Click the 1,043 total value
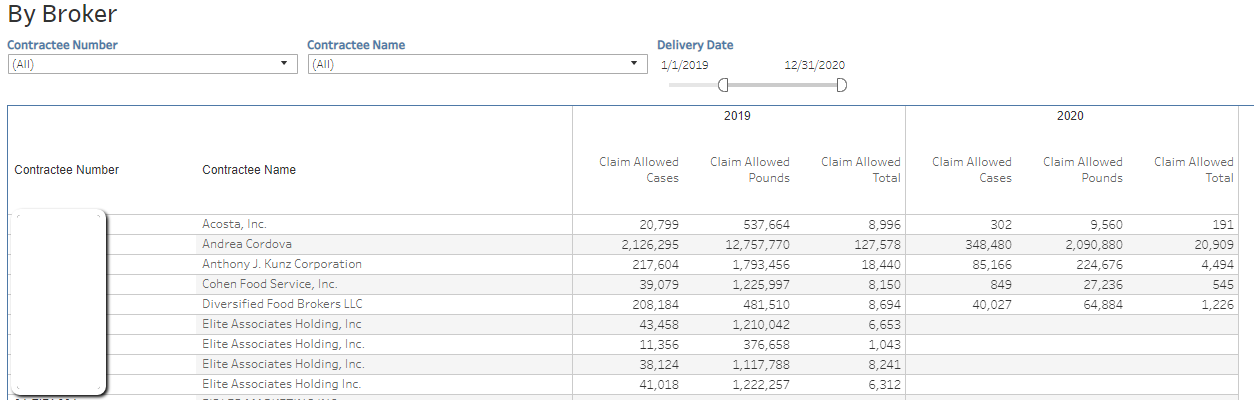1254x400 pixels. (885, 345)
